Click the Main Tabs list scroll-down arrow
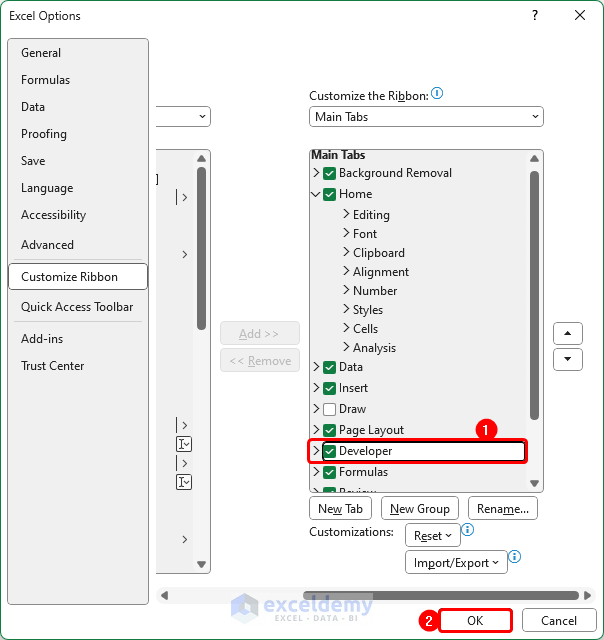 (x=534, y=483)
